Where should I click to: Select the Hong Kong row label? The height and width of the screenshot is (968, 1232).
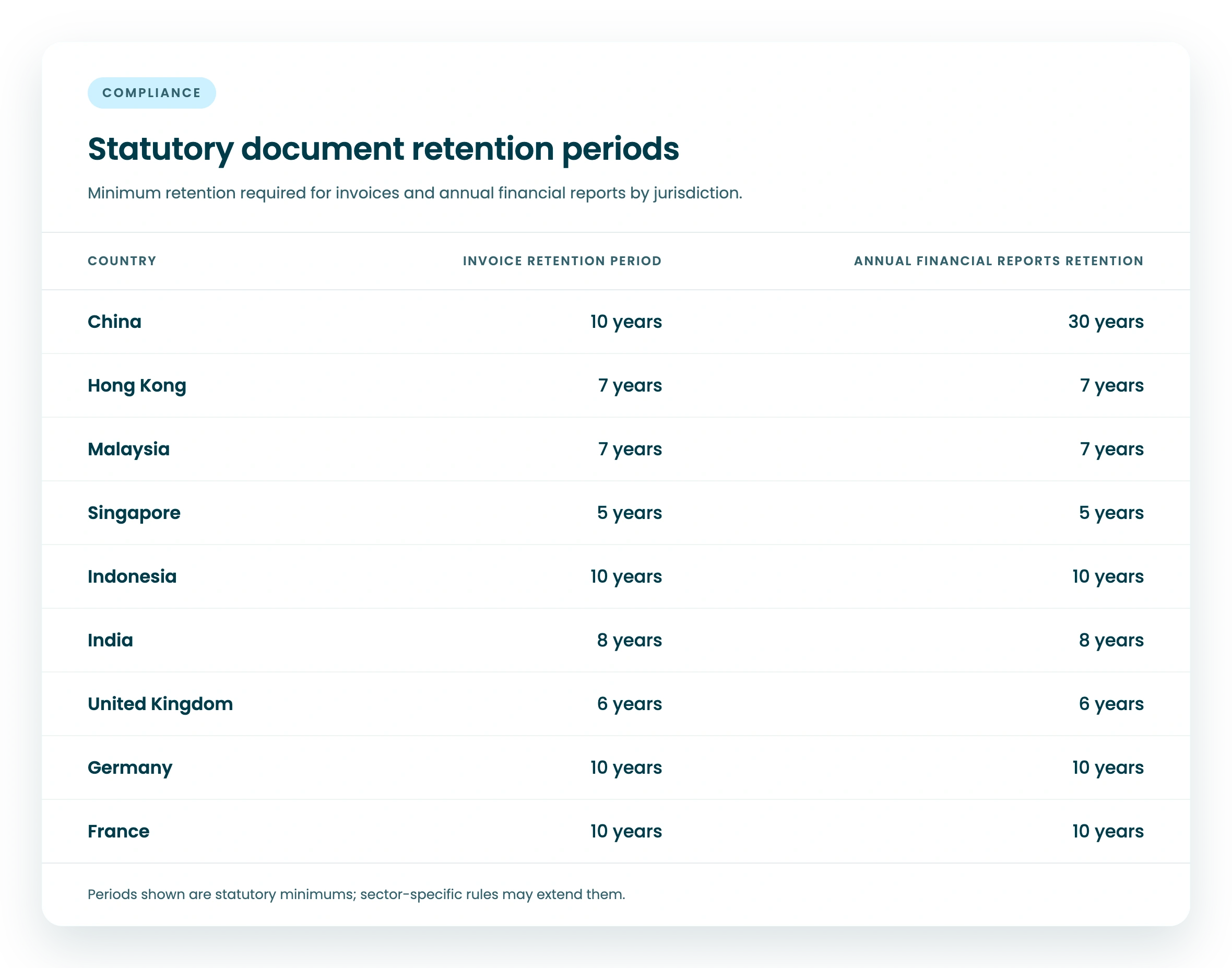137,385
